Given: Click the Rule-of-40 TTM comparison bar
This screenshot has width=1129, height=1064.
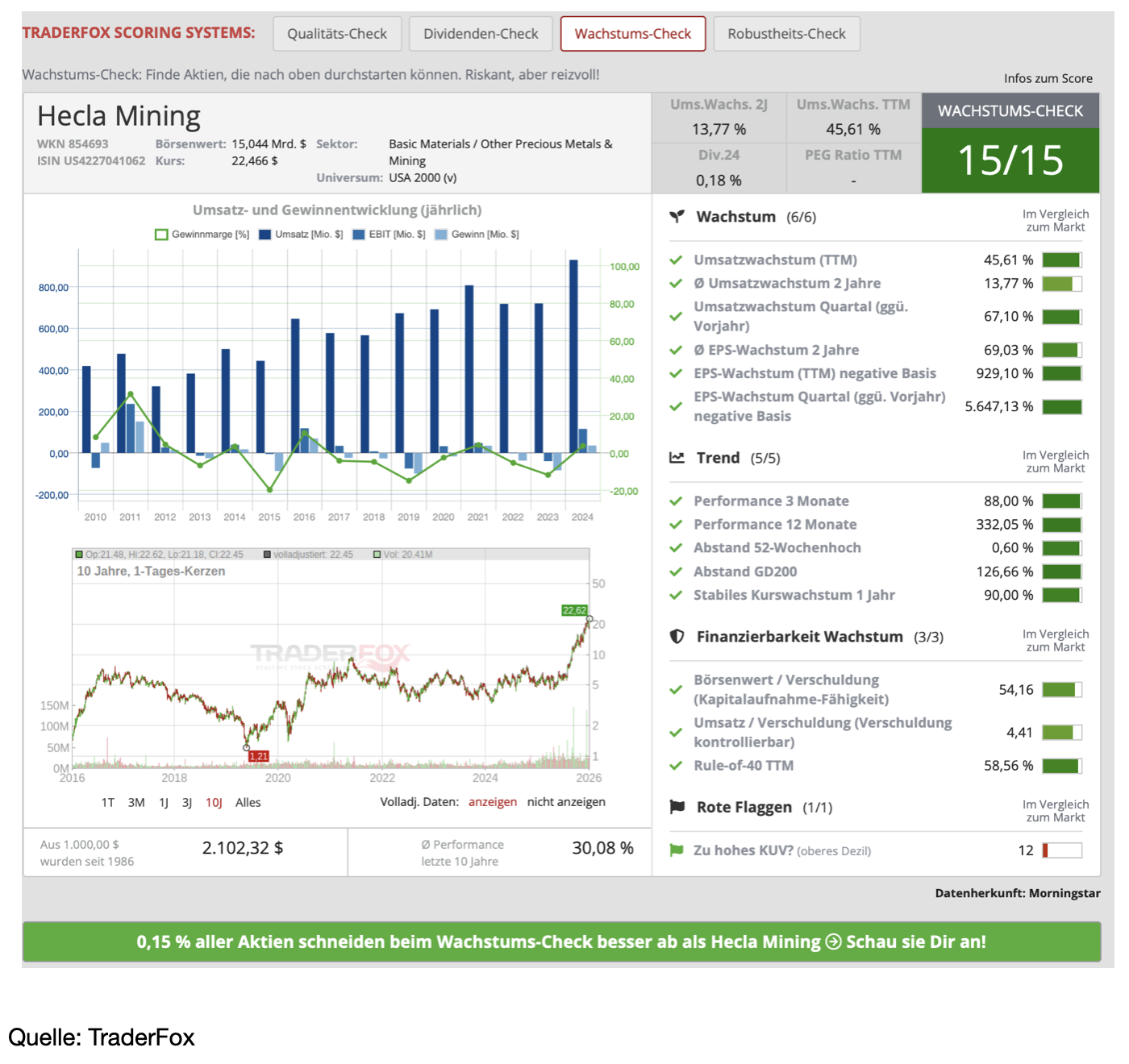Looking at the screenshot, I should click(x=1061, y=766).
